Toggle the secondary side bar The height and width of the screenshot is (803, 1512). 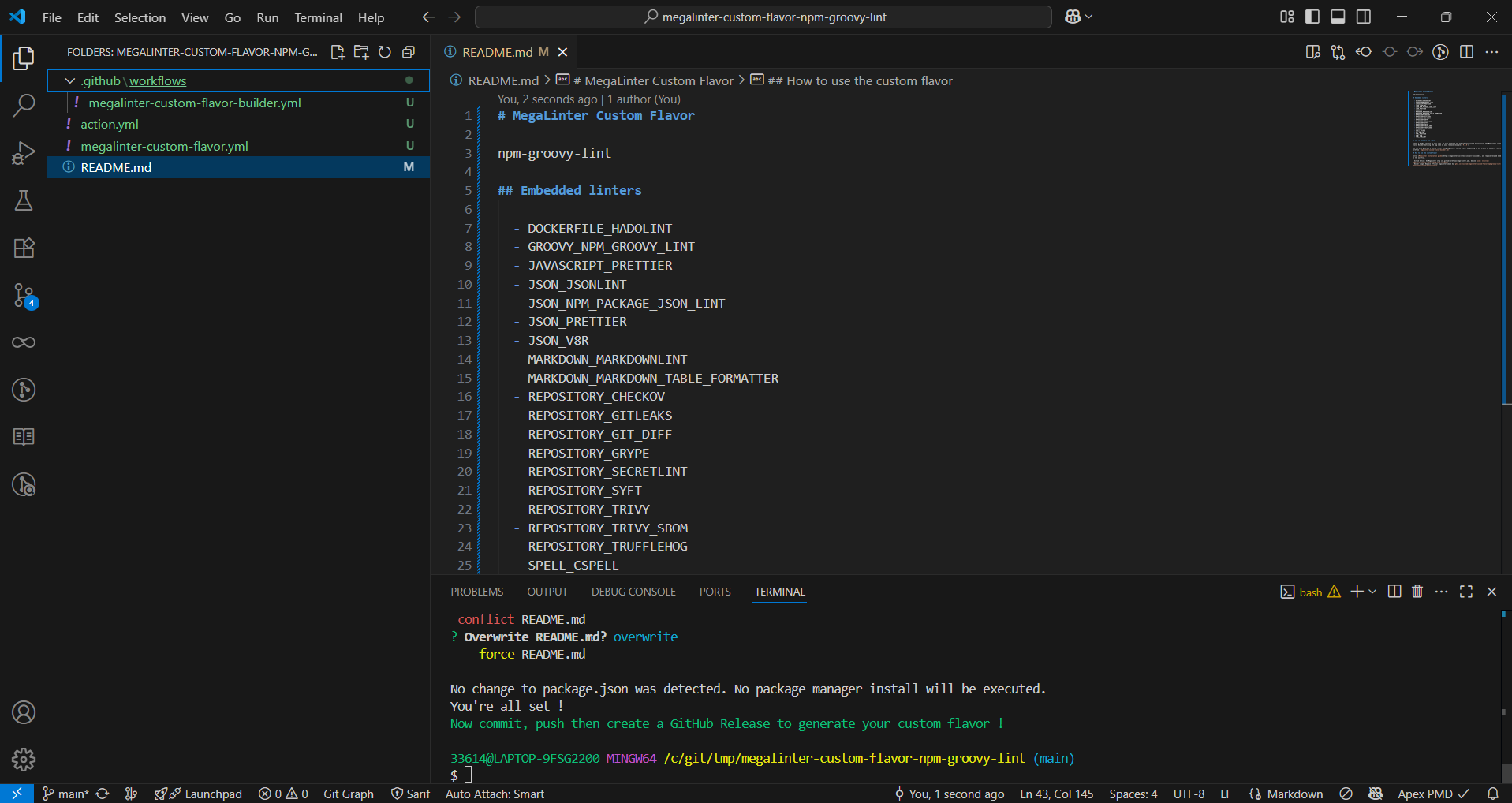click(1364, 17)
